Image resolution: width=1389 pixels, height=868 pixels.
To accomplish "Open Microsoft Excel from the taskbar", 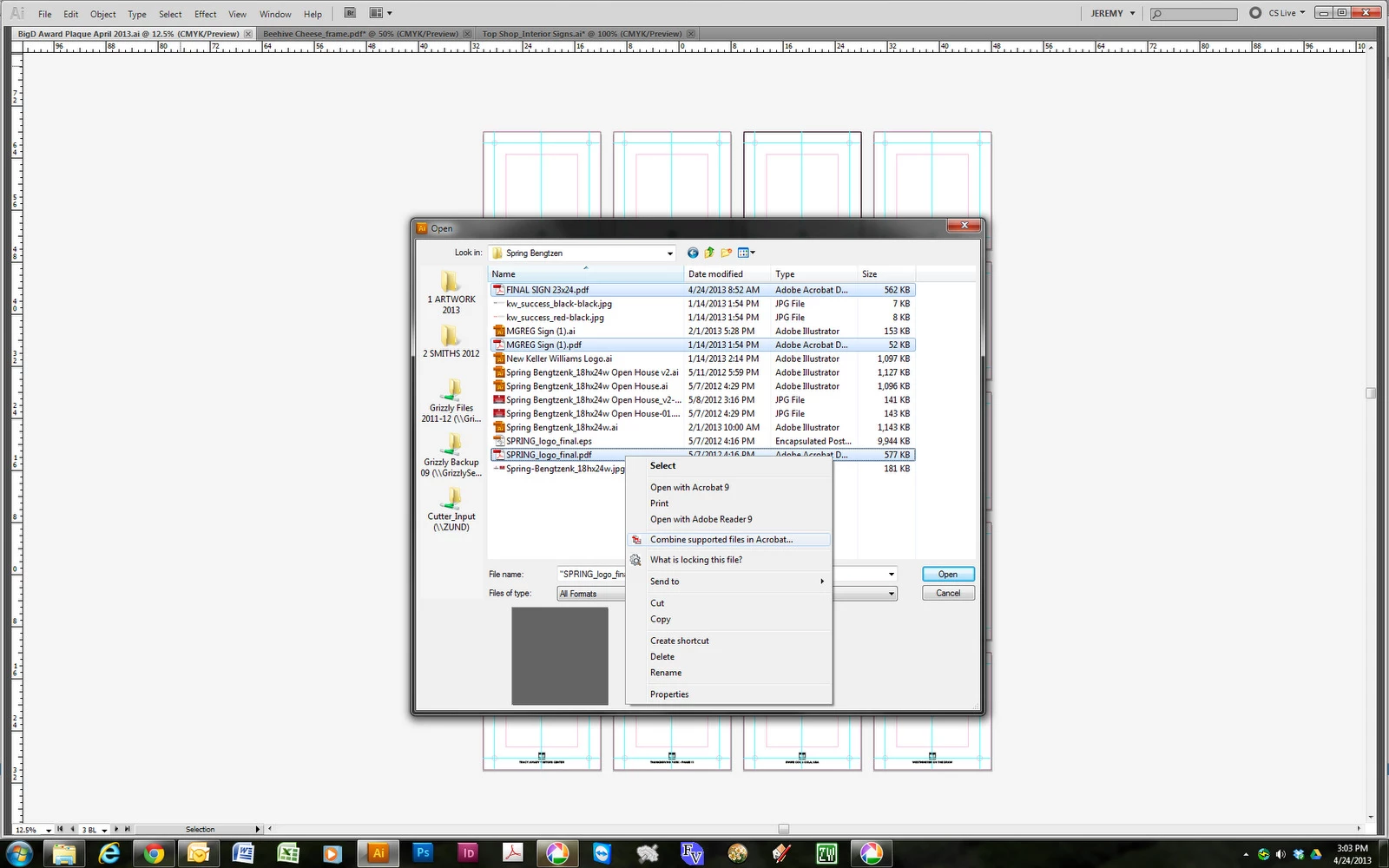I will 288,853.
